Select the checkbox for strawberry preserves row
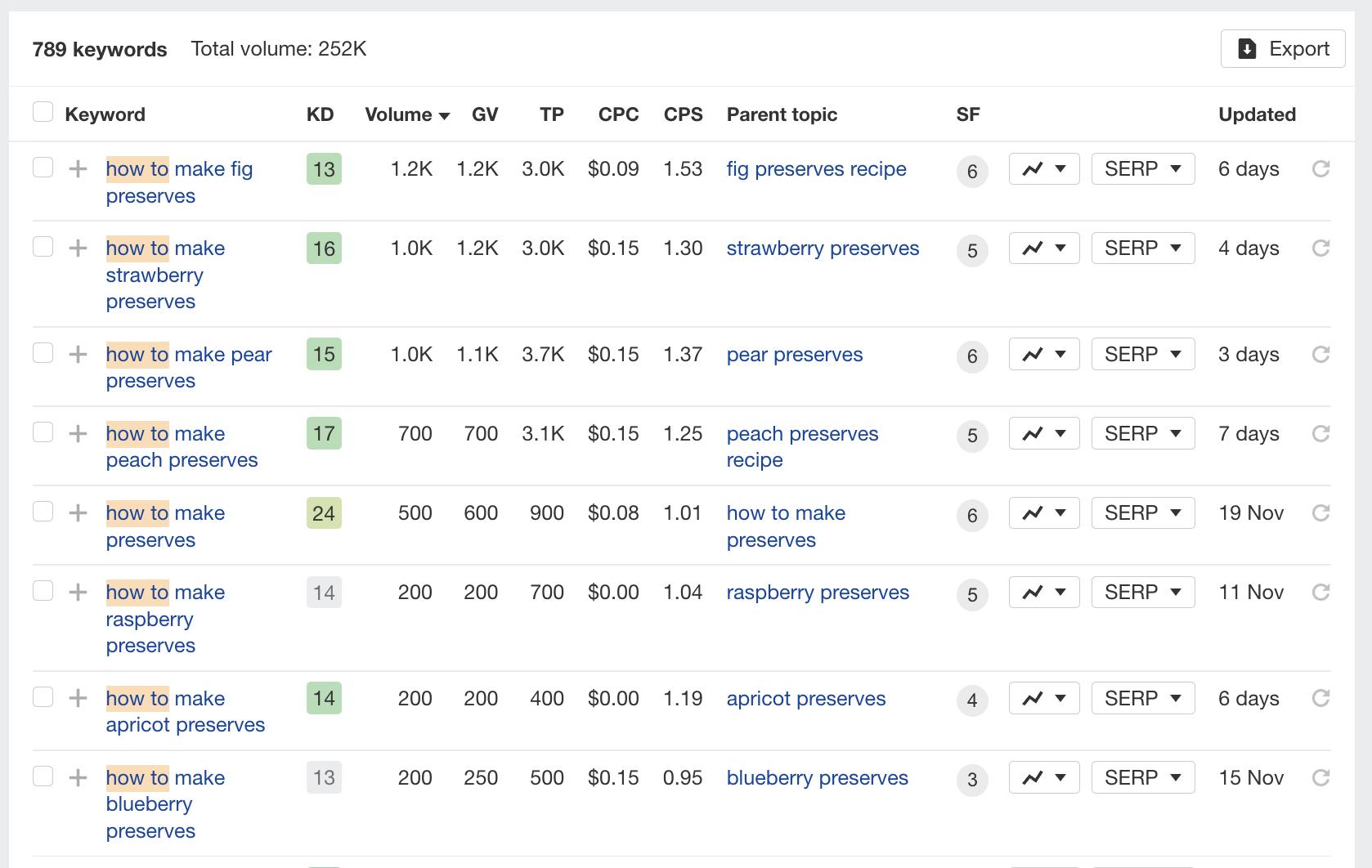Screen dimensions: 1372x868 coord(43,247)
